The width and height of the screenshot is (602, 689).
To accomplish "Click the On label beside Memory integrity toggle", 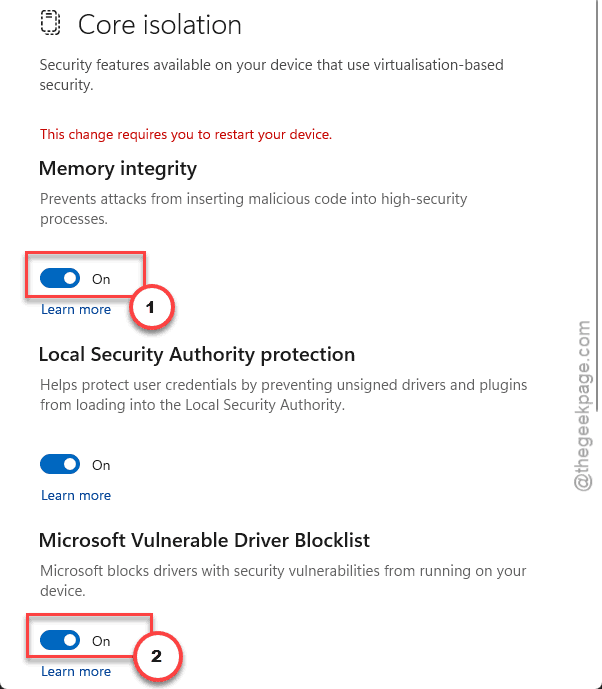I will (101, 279).
